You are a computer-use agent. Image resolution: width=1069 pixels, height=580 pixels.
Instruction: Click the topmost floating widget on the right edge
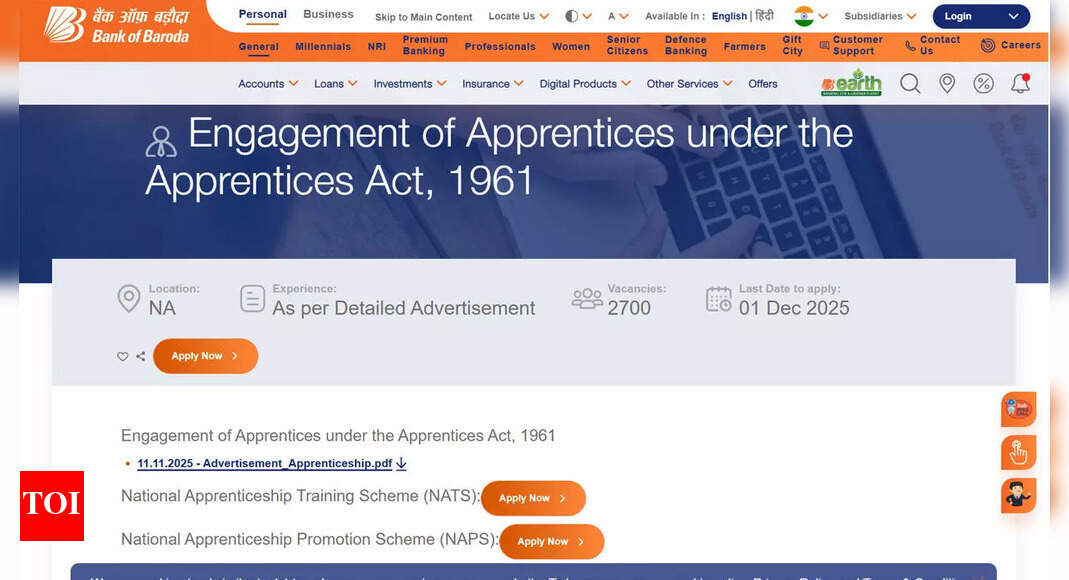tap(1018, 409)
